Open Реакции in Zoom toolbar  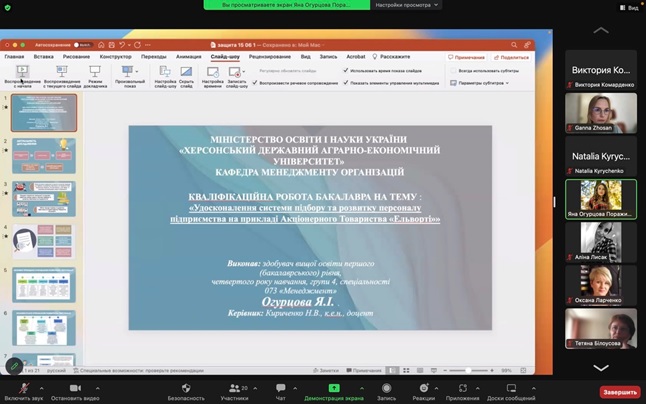[424, 392]
